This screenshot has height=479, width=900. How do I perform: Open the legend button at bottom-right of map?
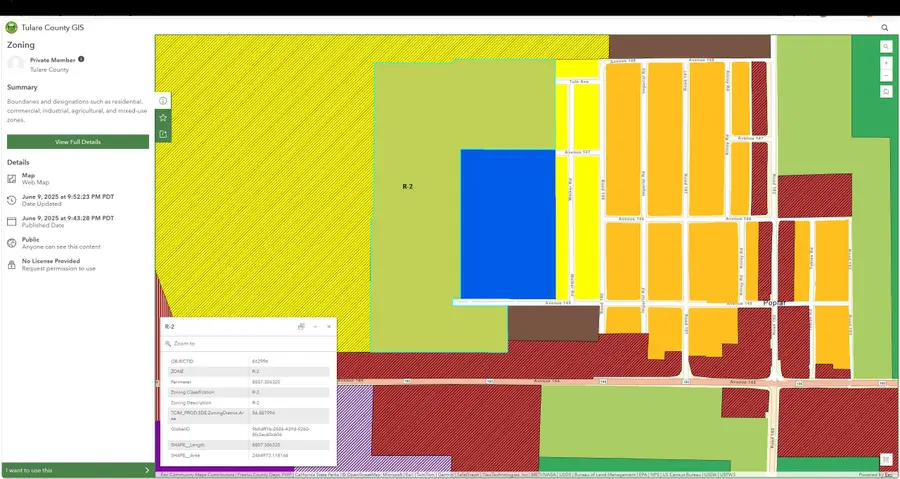pyautogui.click(x=886, y=459)
